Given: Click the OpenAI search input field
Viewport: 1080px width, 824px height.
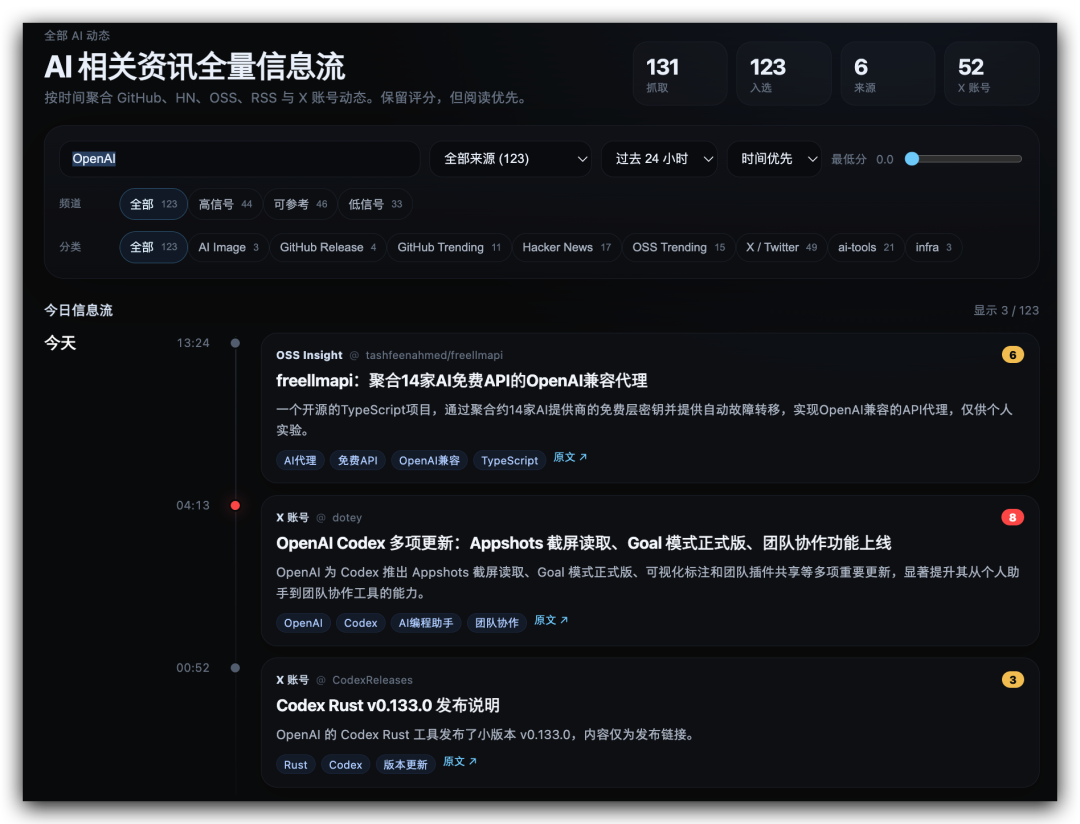Looking at the screenshot, I should pos(239,159).
